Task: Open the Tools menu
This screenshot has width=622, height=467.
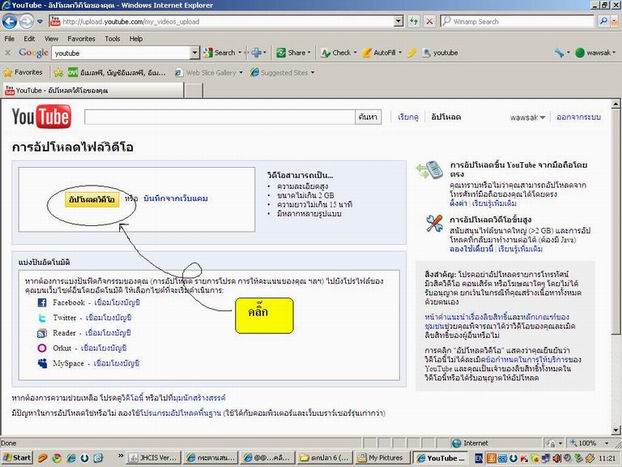Action: [x=112, y=38]
